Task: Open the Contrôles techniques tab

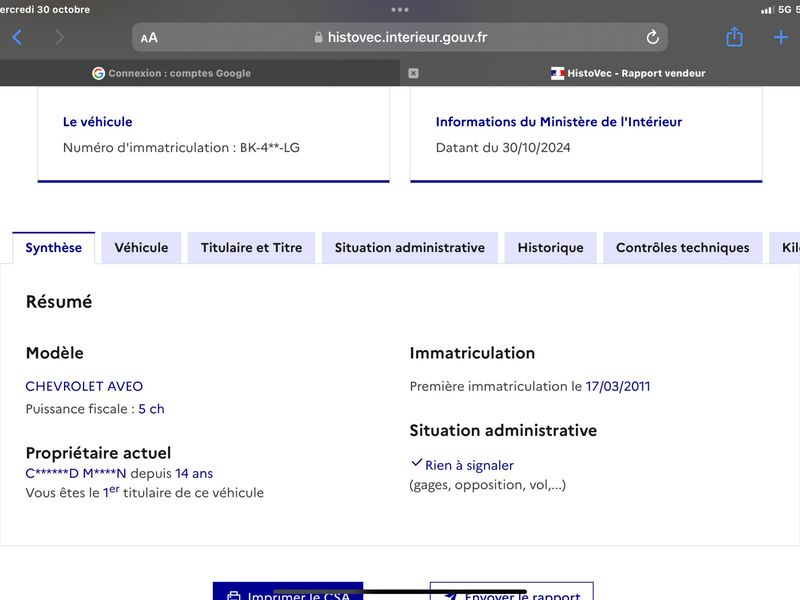Action: click(683, 247)
